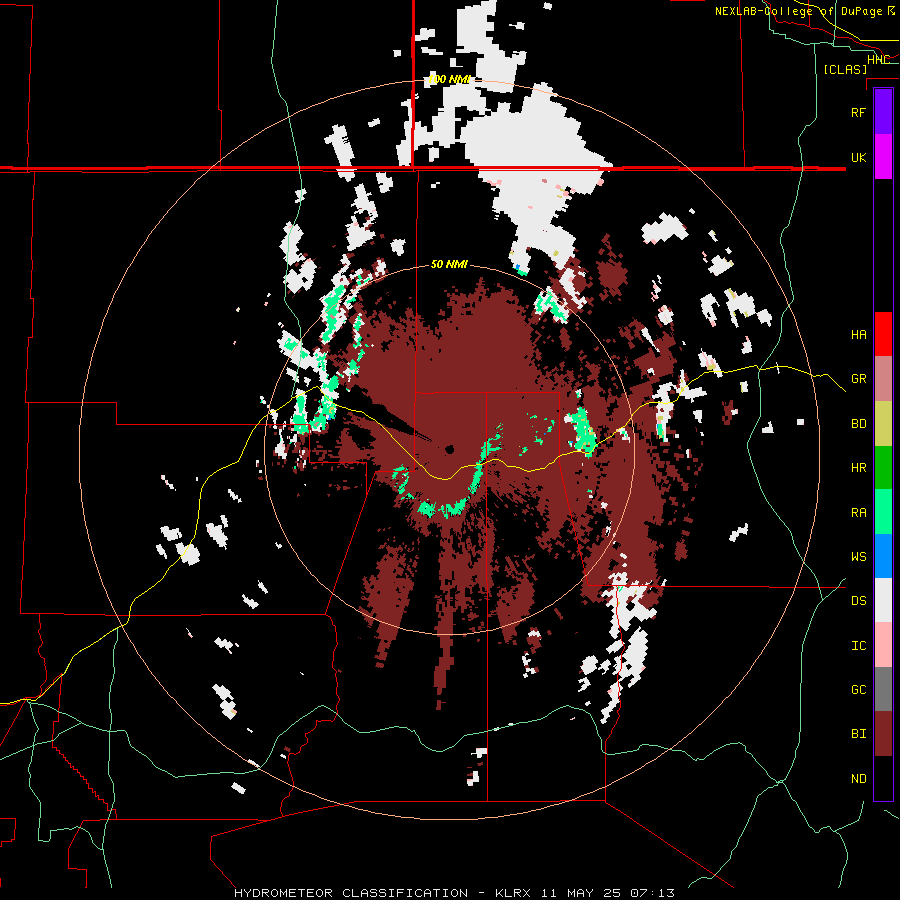Click the "HYDROMETEOR CLASSIFICATION - KLRX" title text

[x=382, y=893]
